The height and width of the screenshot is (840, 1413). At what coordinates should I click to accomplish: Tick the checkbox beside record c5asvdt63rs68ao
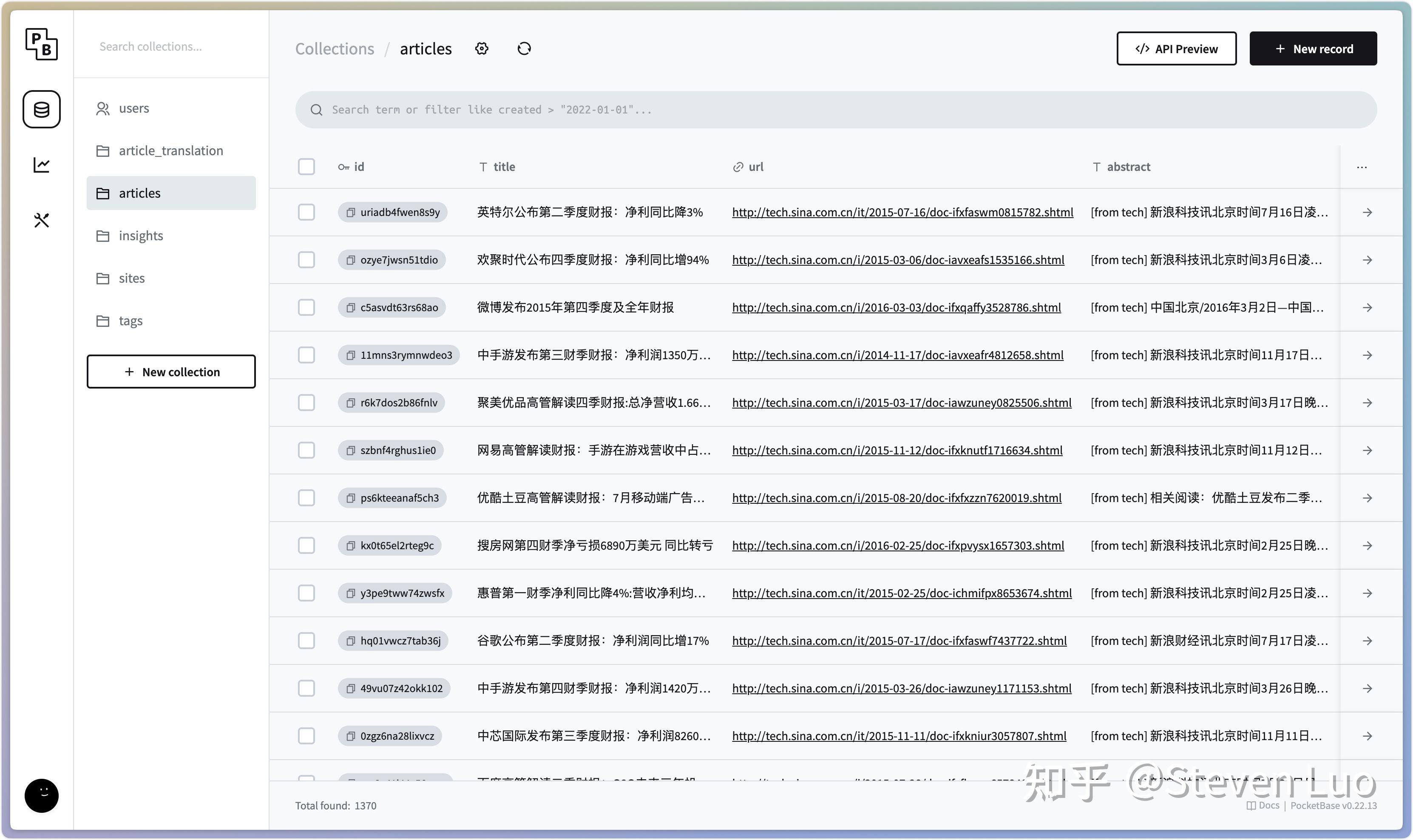(x=306, y=307)
